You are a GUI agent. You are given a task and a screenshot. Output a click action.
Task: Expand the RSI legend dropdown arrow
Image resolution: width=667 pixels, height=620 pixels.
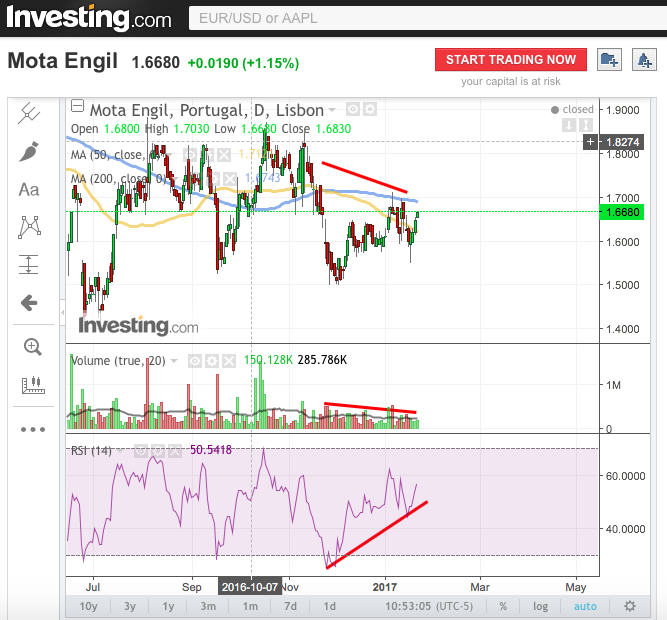click(121, 450)
